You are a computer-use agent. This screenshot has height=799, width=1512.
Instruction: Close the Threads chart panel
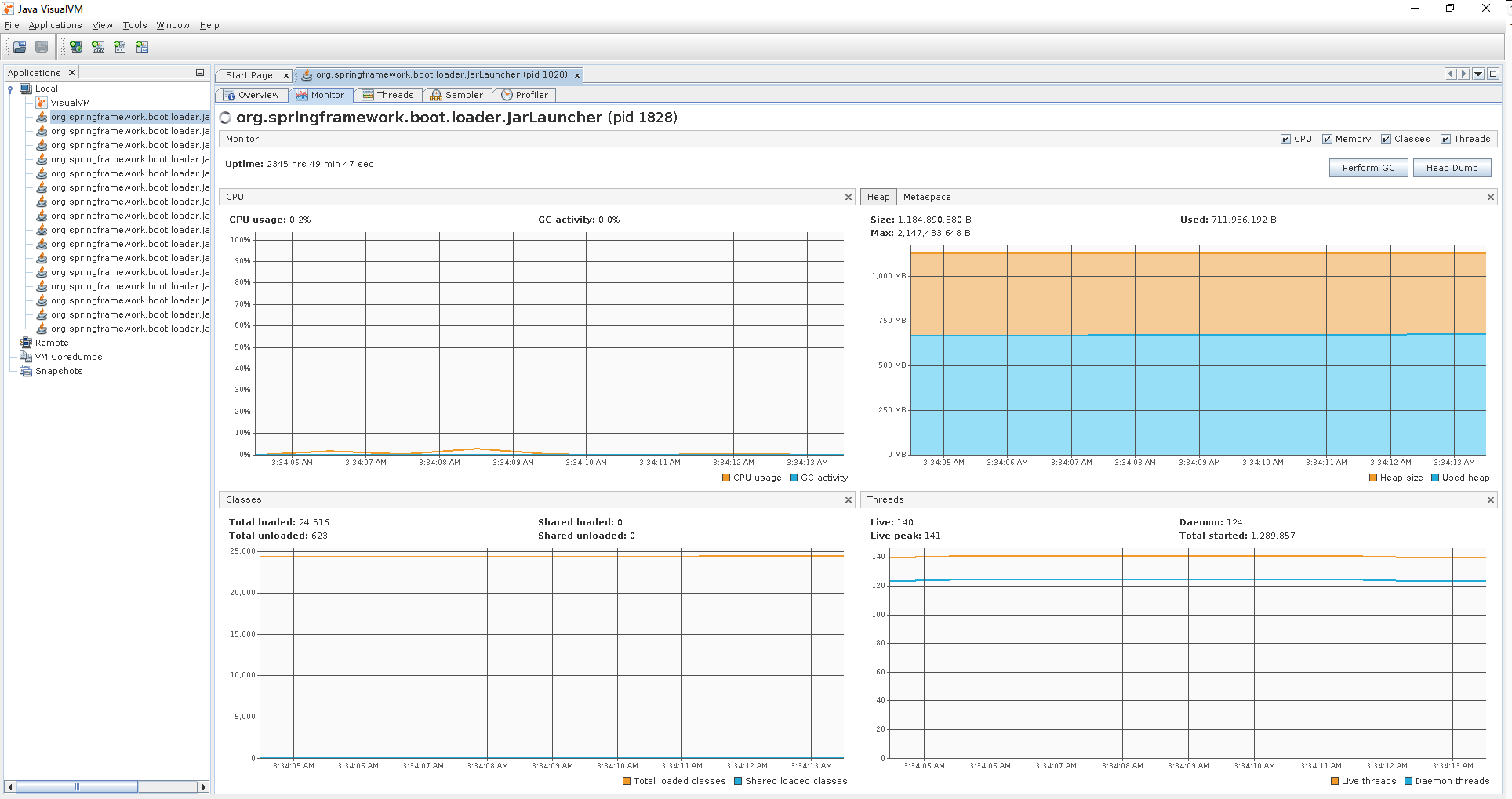coord(1491,499)
